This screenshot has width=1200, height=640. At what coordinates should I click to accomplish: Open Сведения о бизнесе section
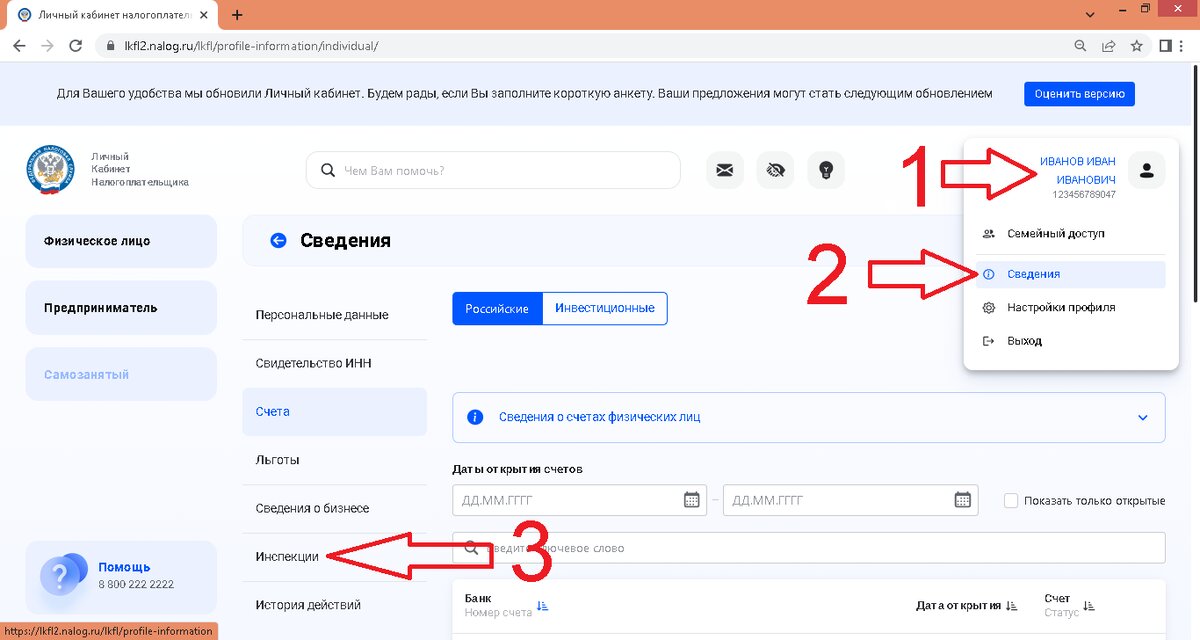[334, 508]
